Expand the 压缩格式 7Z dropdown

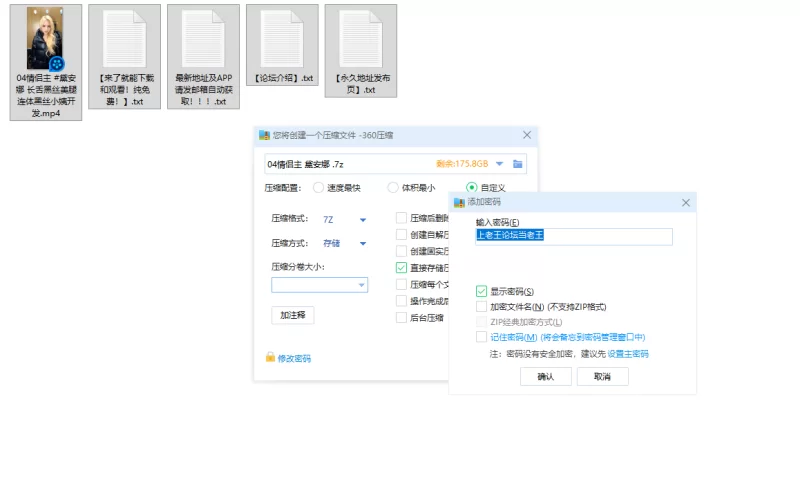coord(363,219)
